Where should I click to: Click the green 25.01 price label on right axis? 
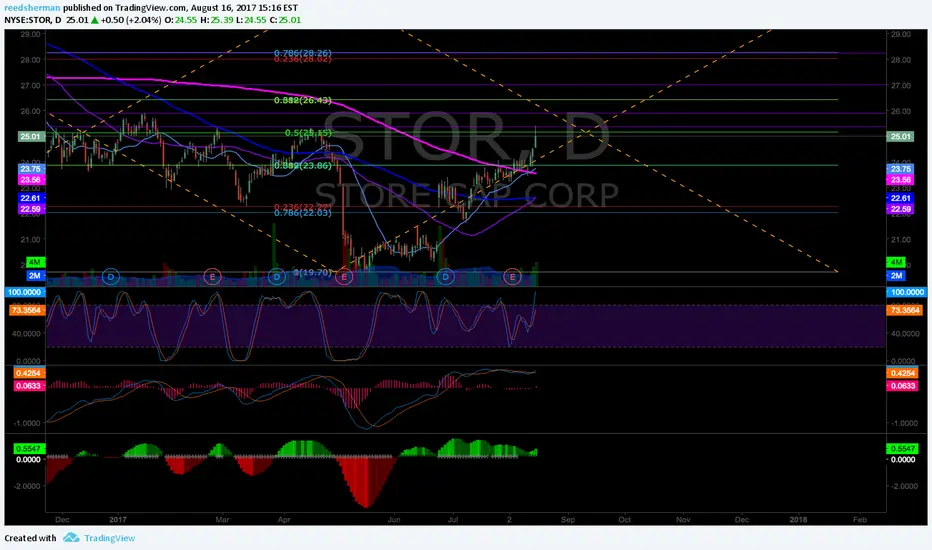click(900, 137)
